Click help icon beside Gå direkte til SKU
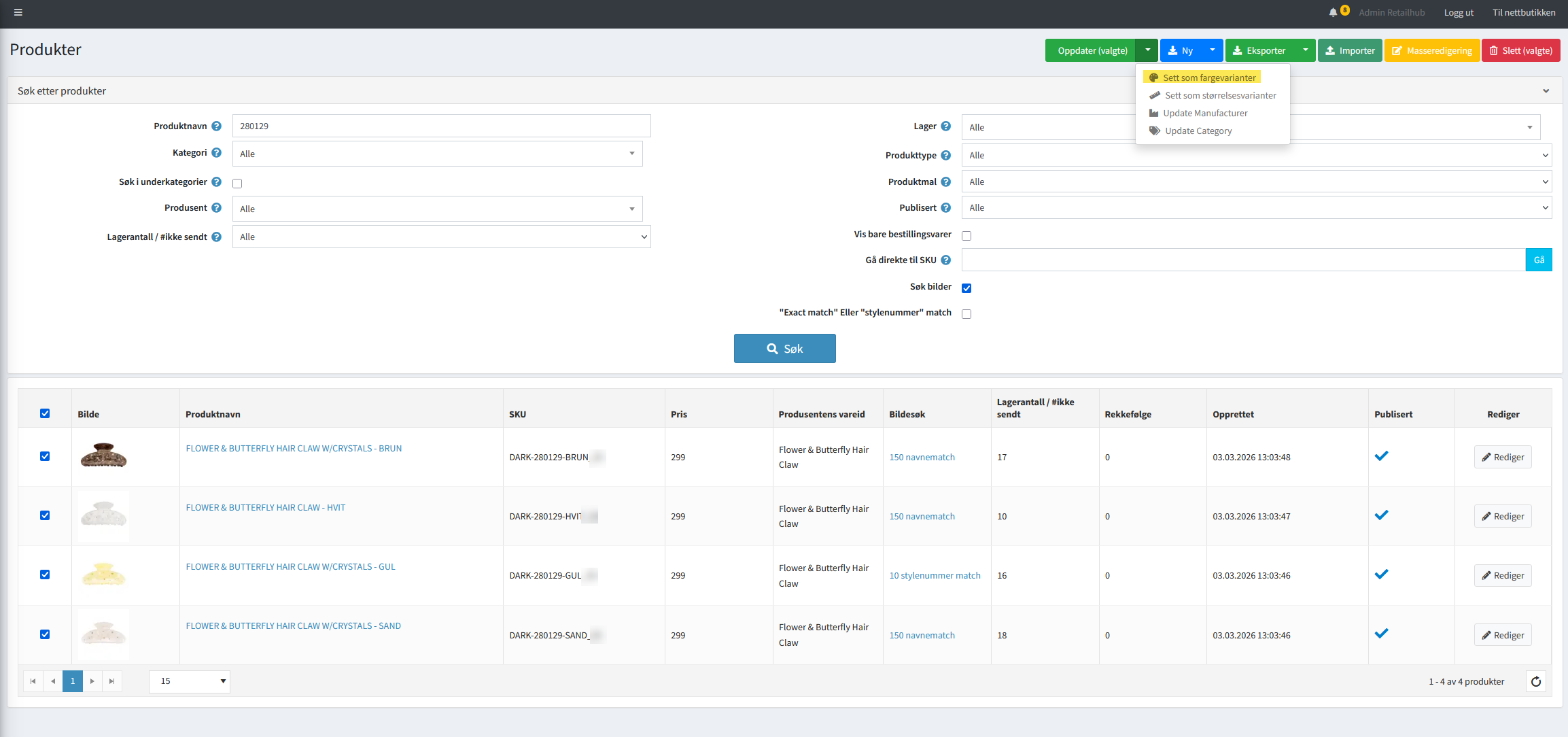The image size is (1568, 737). [945, 260]
